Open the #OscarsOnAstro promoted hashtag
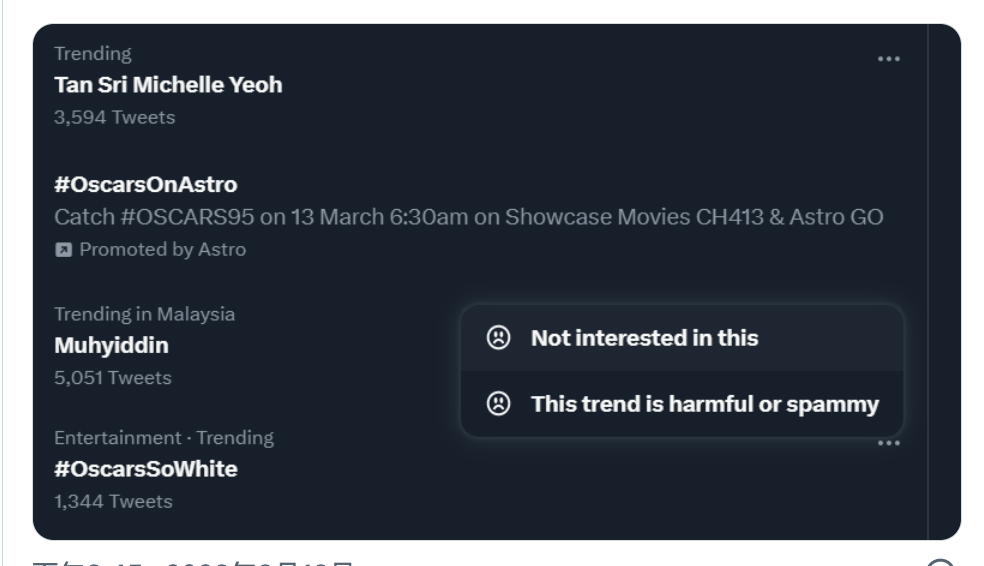This screenshot has height=566, width=984. pos(146,185)
